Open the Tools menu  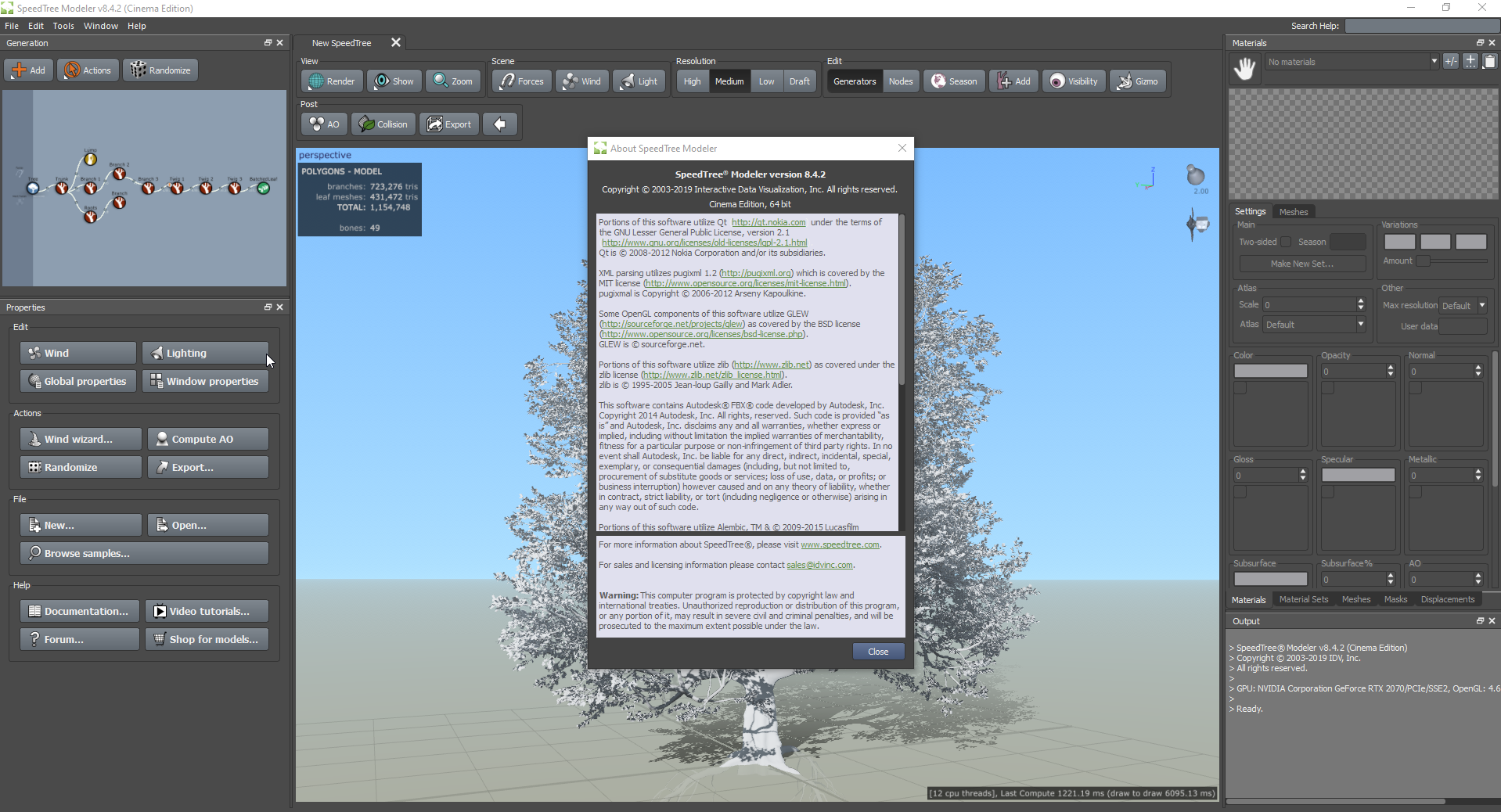point(63,26)
